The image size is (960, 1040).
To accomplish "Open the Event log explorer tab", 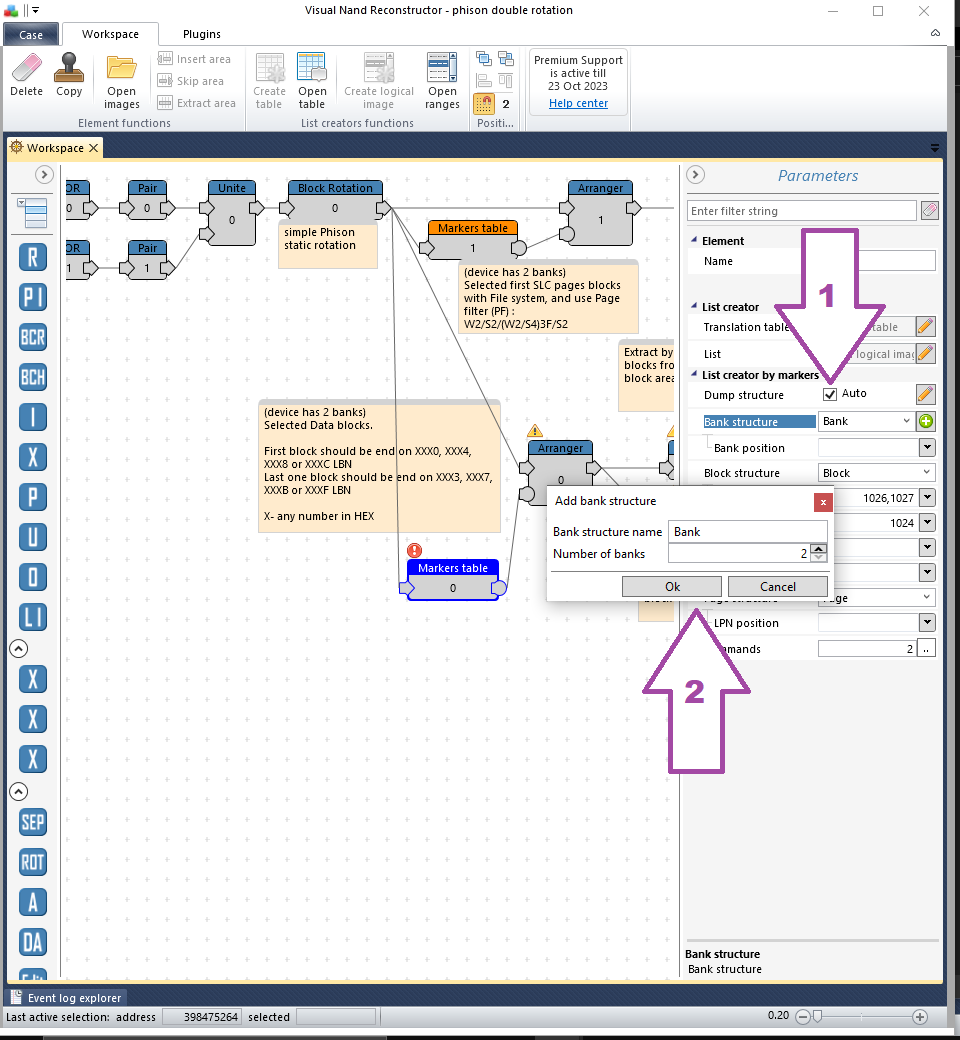I will (66, 998).
